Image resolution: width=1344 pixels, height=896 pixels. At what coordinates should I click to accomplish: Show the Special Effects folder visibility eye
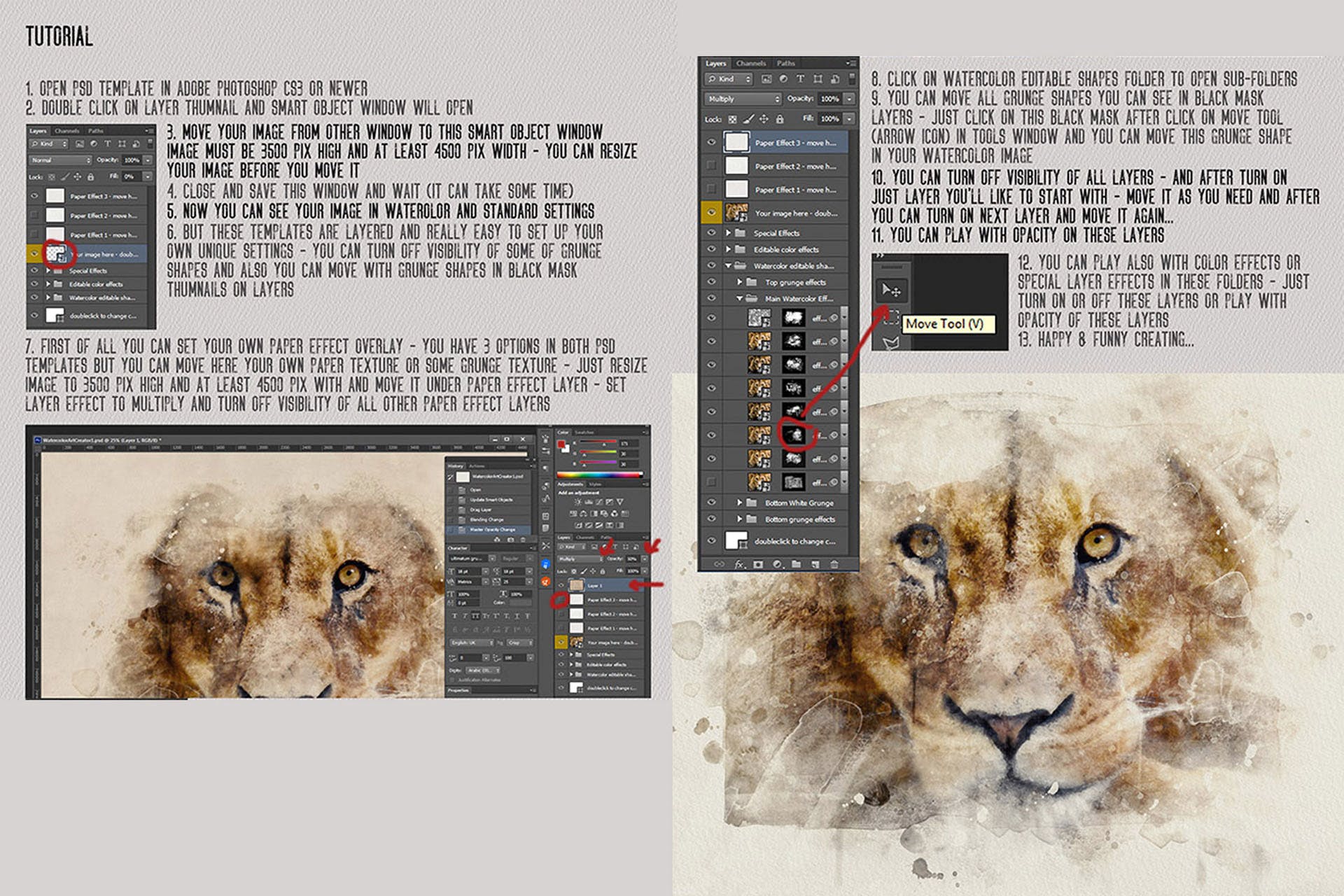click(x=712, y=232)
